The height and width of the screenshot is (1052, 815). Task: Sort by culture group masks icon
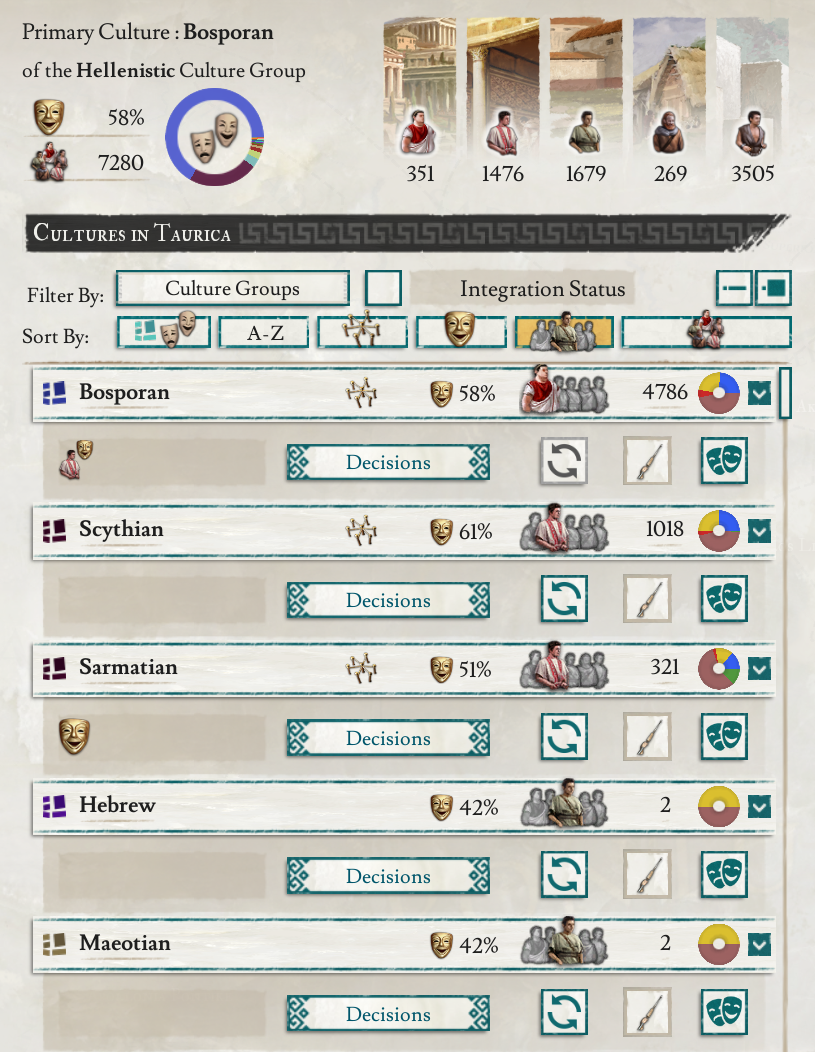click(x=164, y=331)
